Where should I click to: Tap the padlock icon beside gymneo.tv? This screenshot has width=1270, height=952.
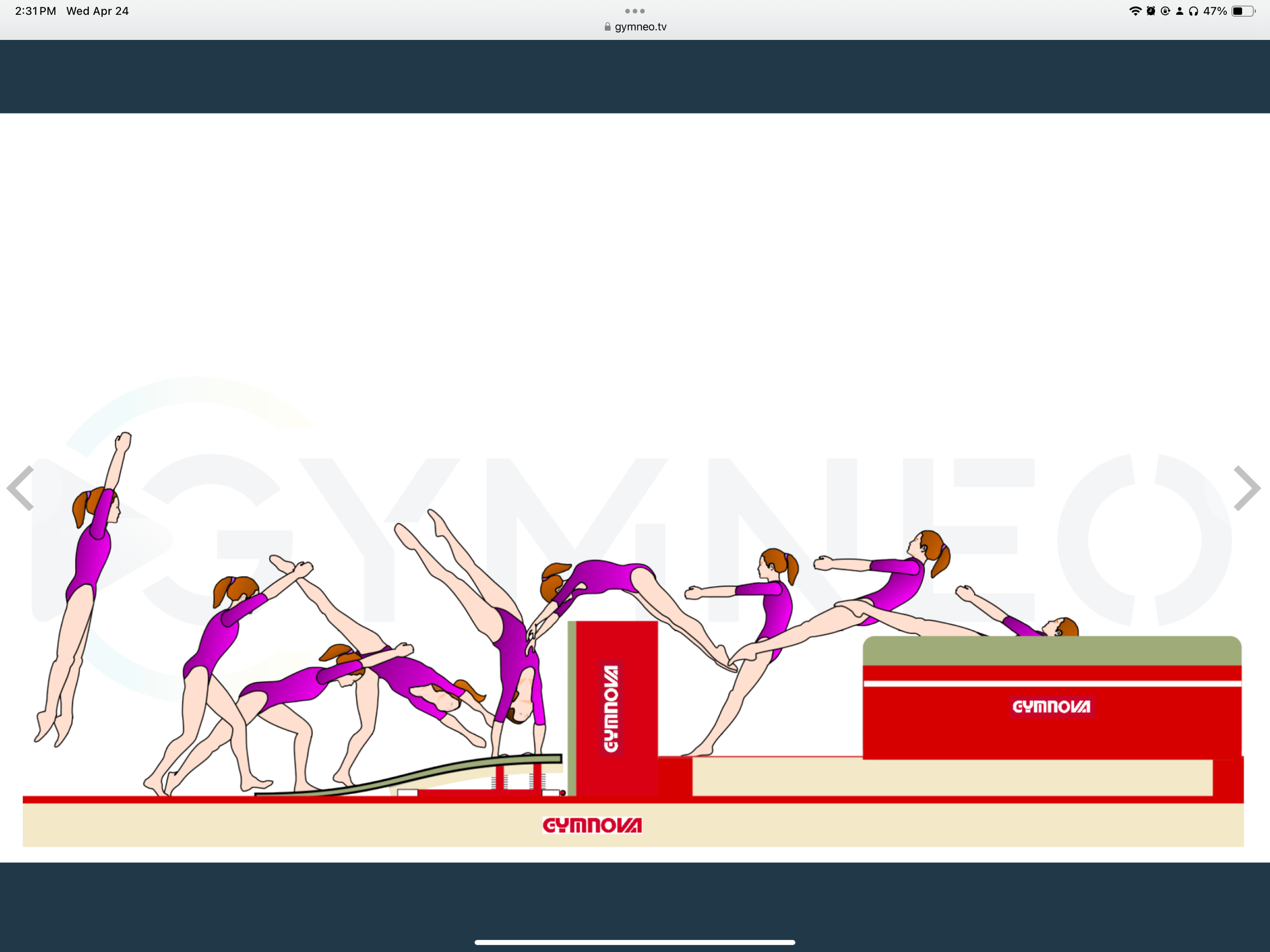click(x=608, y=27)
